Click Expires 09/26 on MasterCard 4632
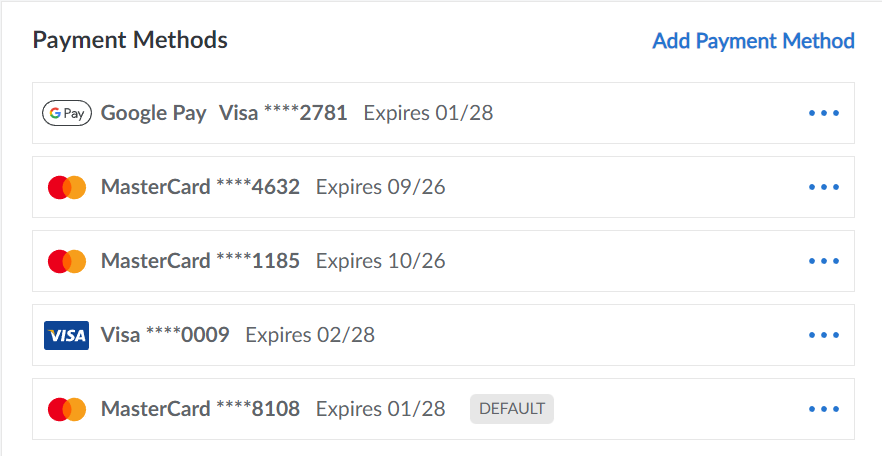The width and height of the screenshot is (882, 456). pyautogui.click(x=380, y=187)
